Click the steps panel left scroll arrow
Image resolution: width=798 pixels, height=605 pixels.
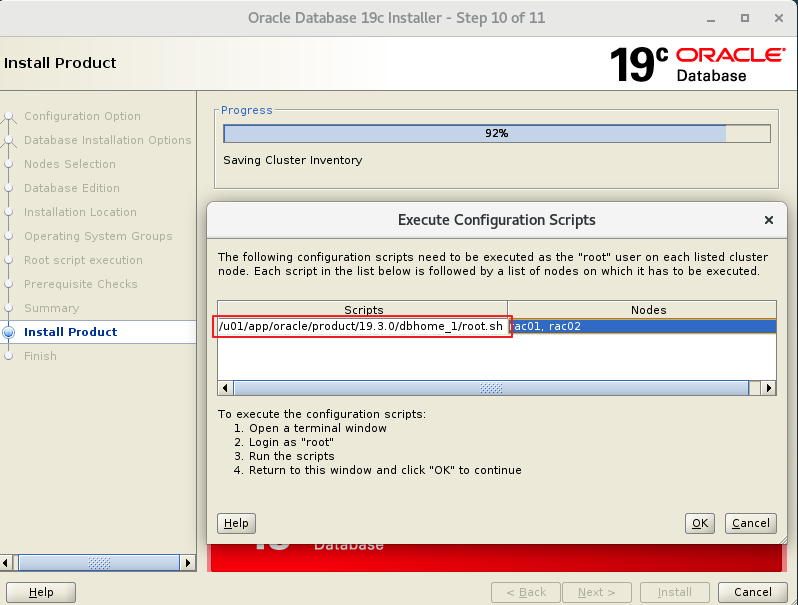click(6, 563)
